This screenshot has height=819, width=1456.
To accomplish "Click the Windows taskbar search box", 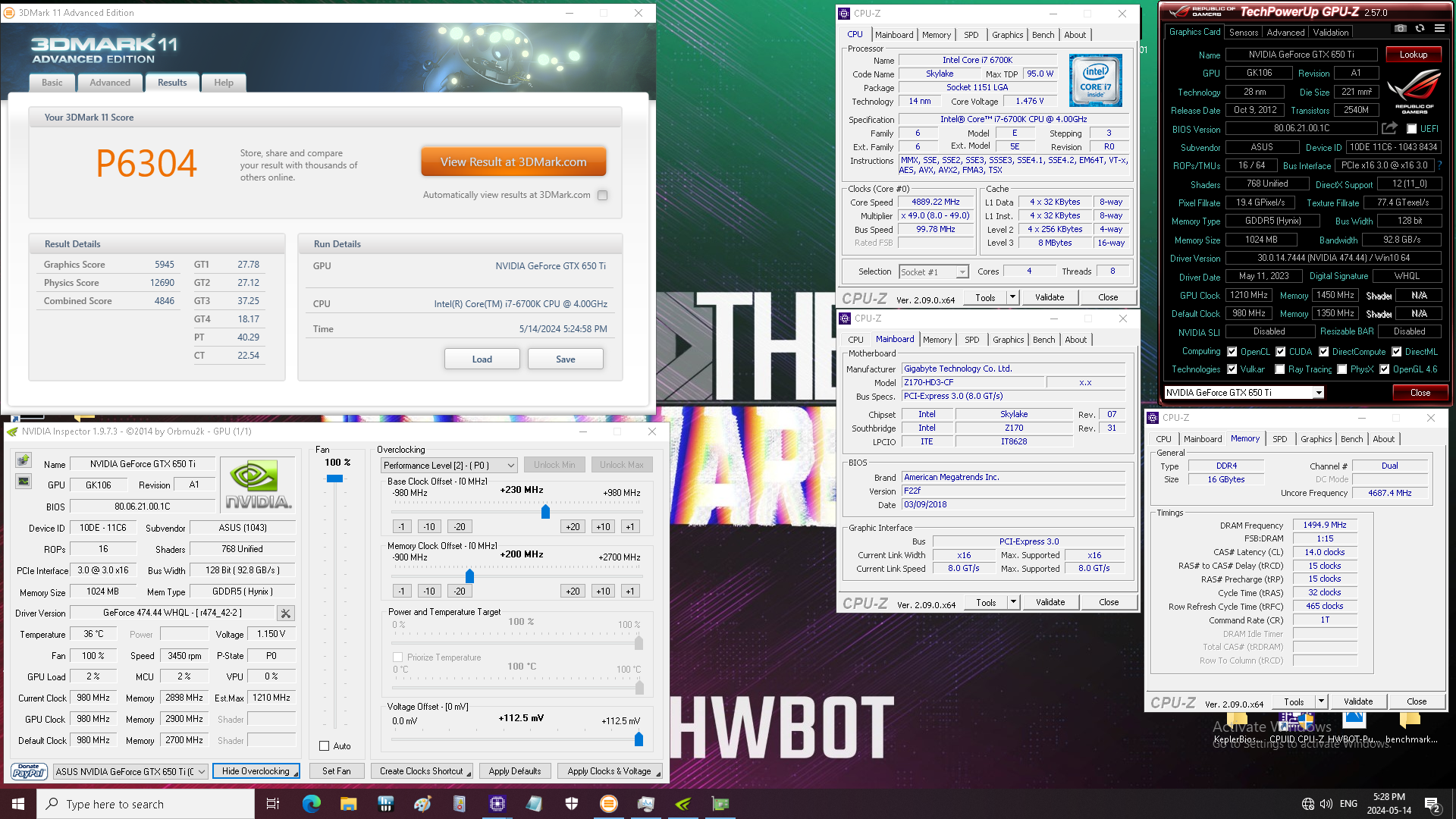I will tap(146, 804).
